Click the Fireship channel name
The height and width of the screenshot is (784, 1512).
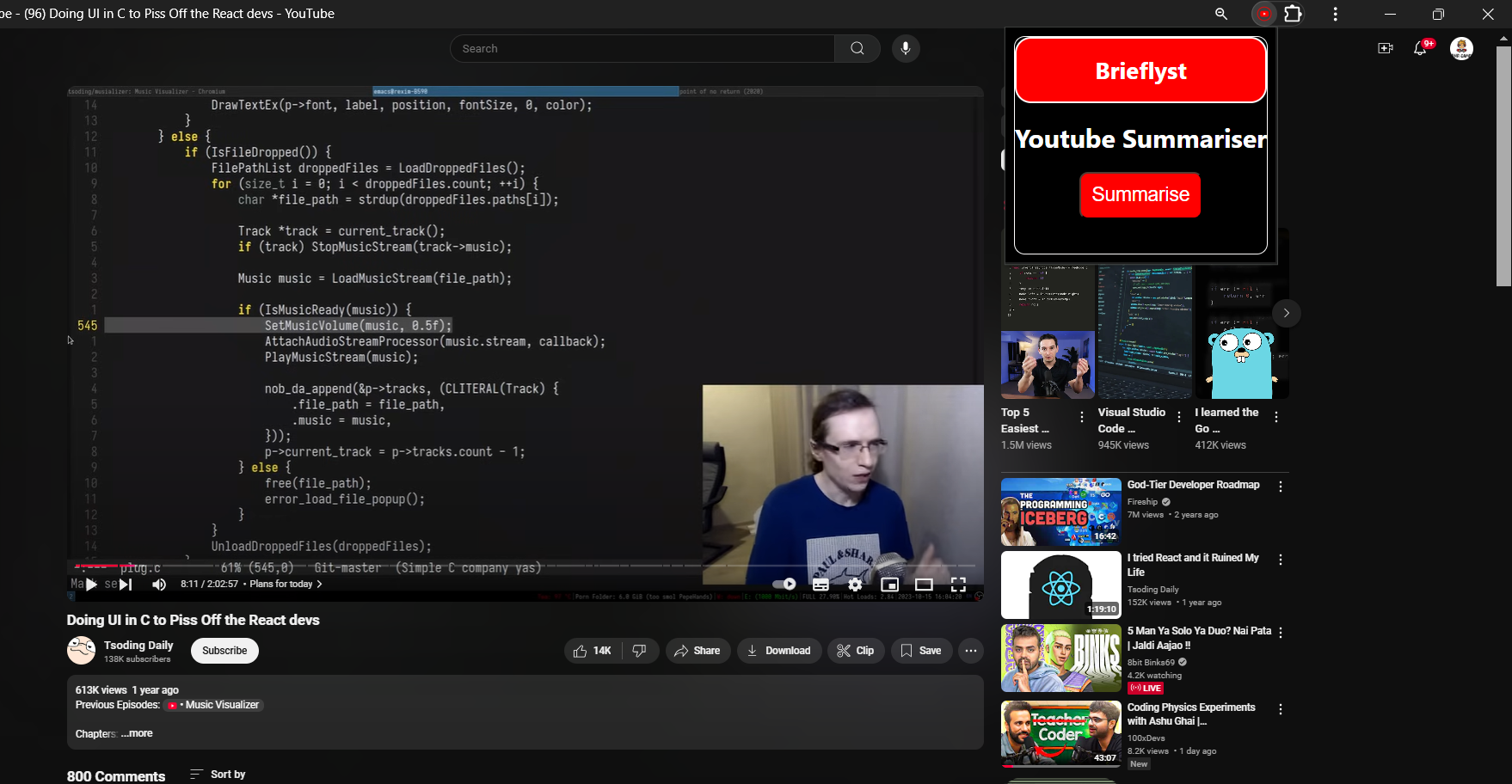1142,502
